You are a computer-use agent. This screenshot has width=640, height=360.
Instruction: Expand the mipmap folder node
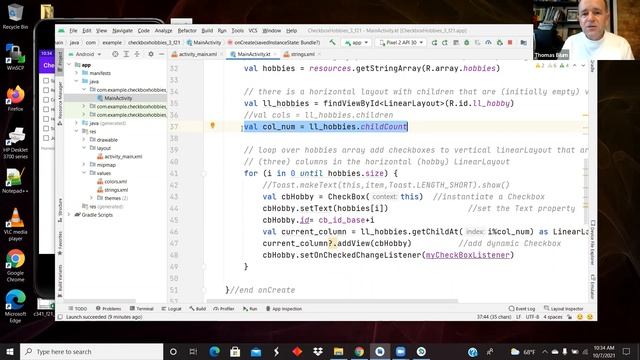pos(84,164)
